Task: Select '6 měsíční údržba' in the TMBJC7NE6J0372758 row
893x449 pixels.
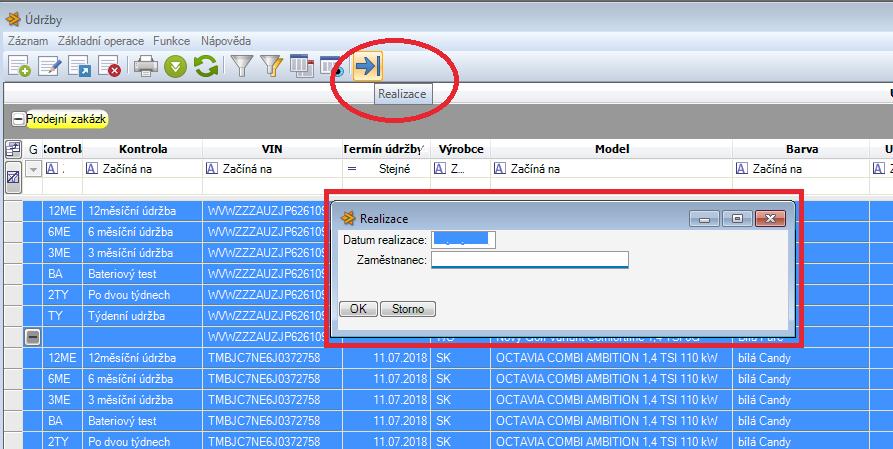Action: pos(142,379)
